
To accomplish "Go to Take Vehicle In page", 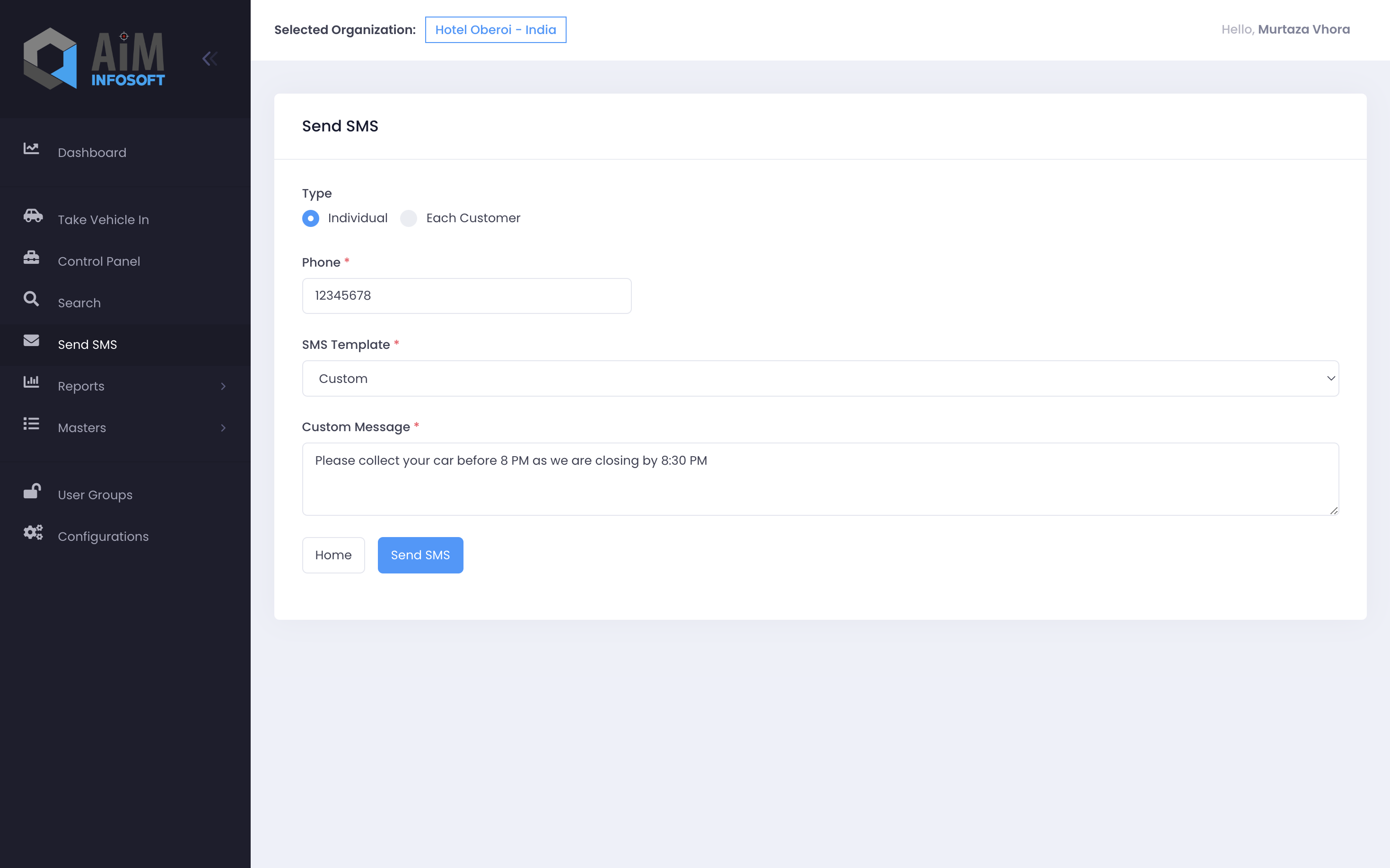I will [x=125, y=220].
